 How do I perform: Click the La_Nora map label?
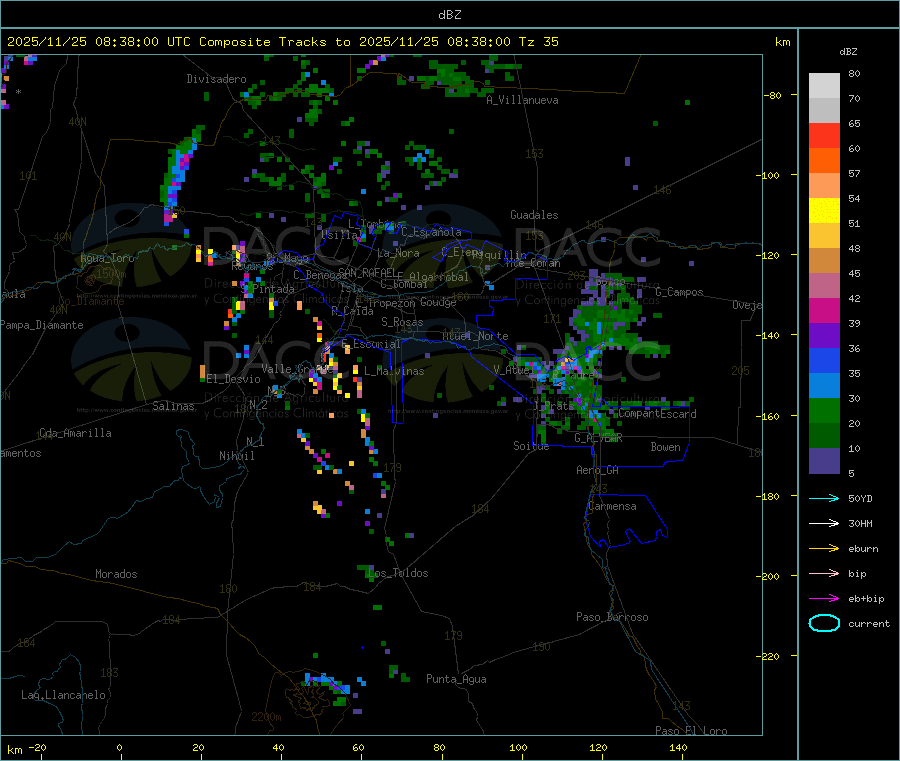[398, 253]
